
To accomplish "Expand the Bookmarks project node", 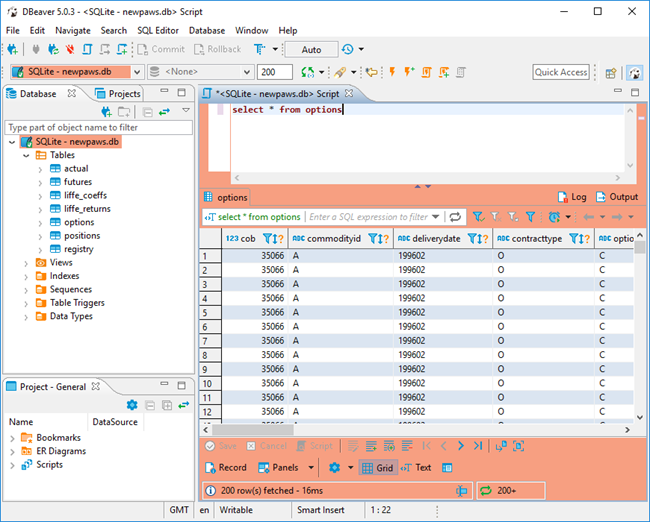I will point(12,438).
